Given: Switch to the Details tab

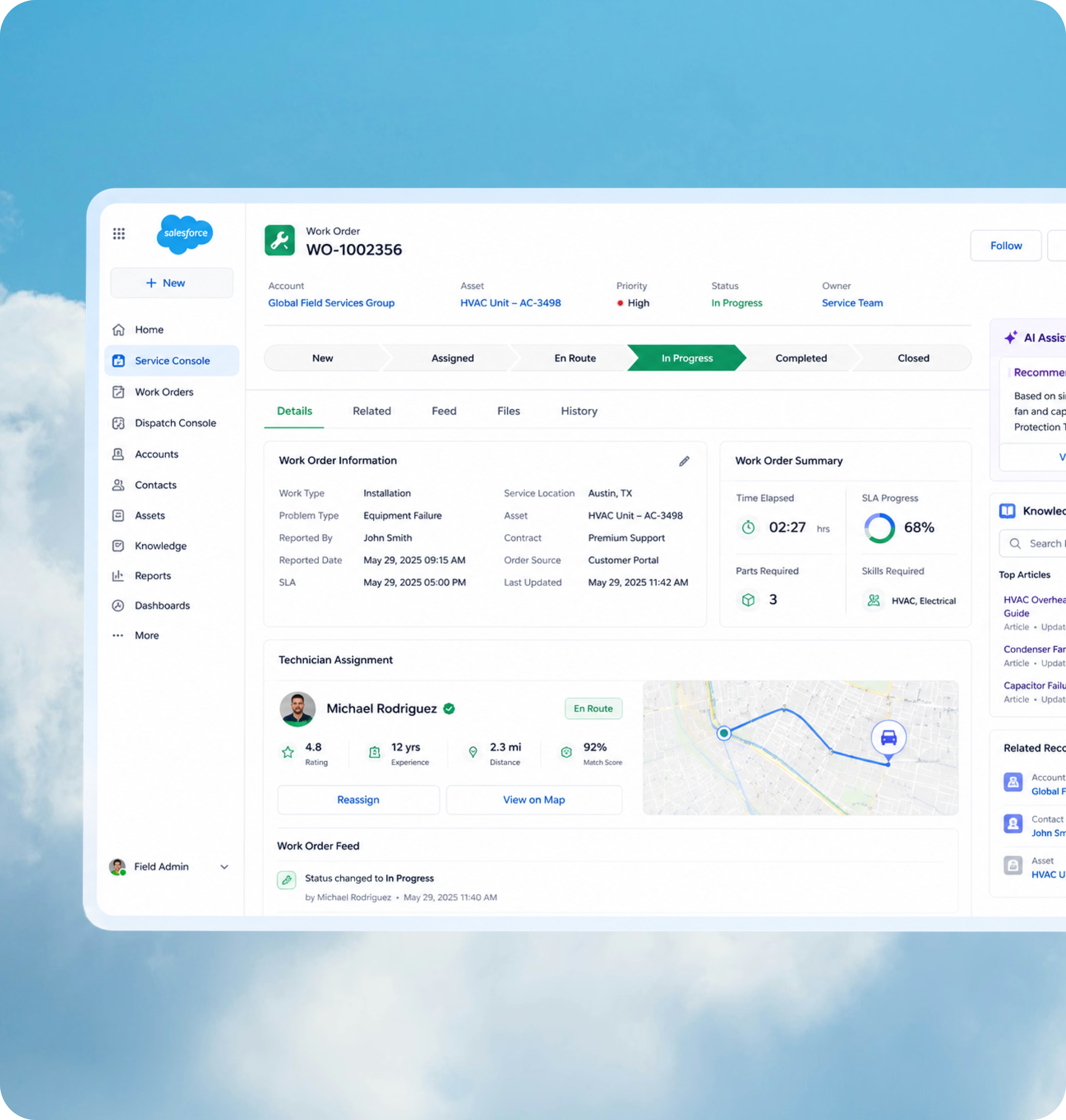Looking at the screenshot, I should point(294,411).
